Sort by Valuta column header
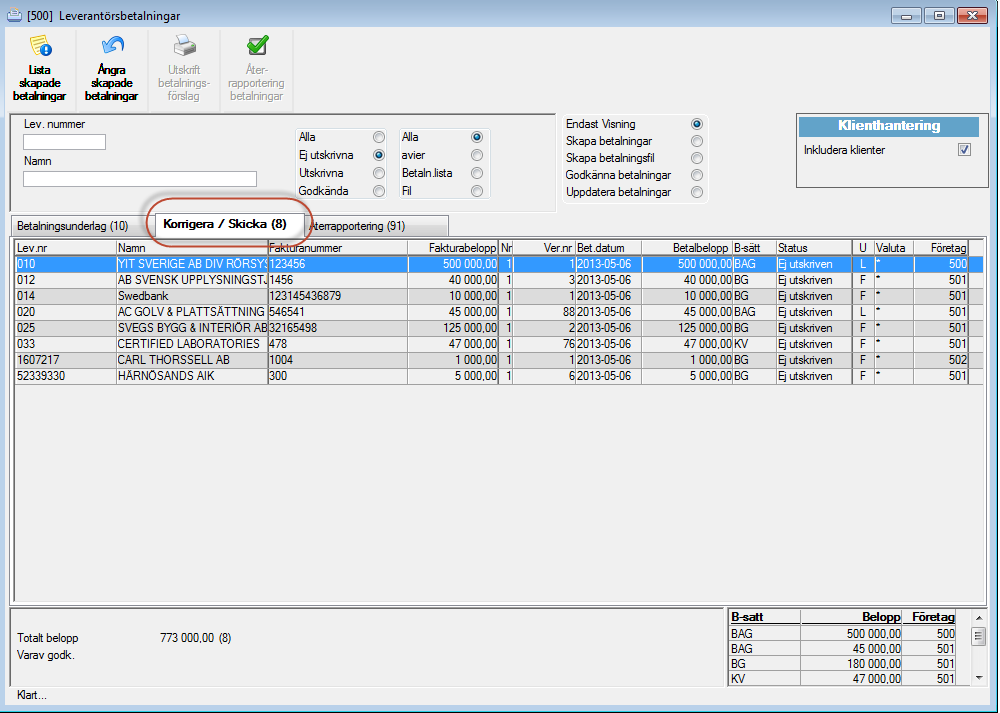 click(x=893, y=247)
